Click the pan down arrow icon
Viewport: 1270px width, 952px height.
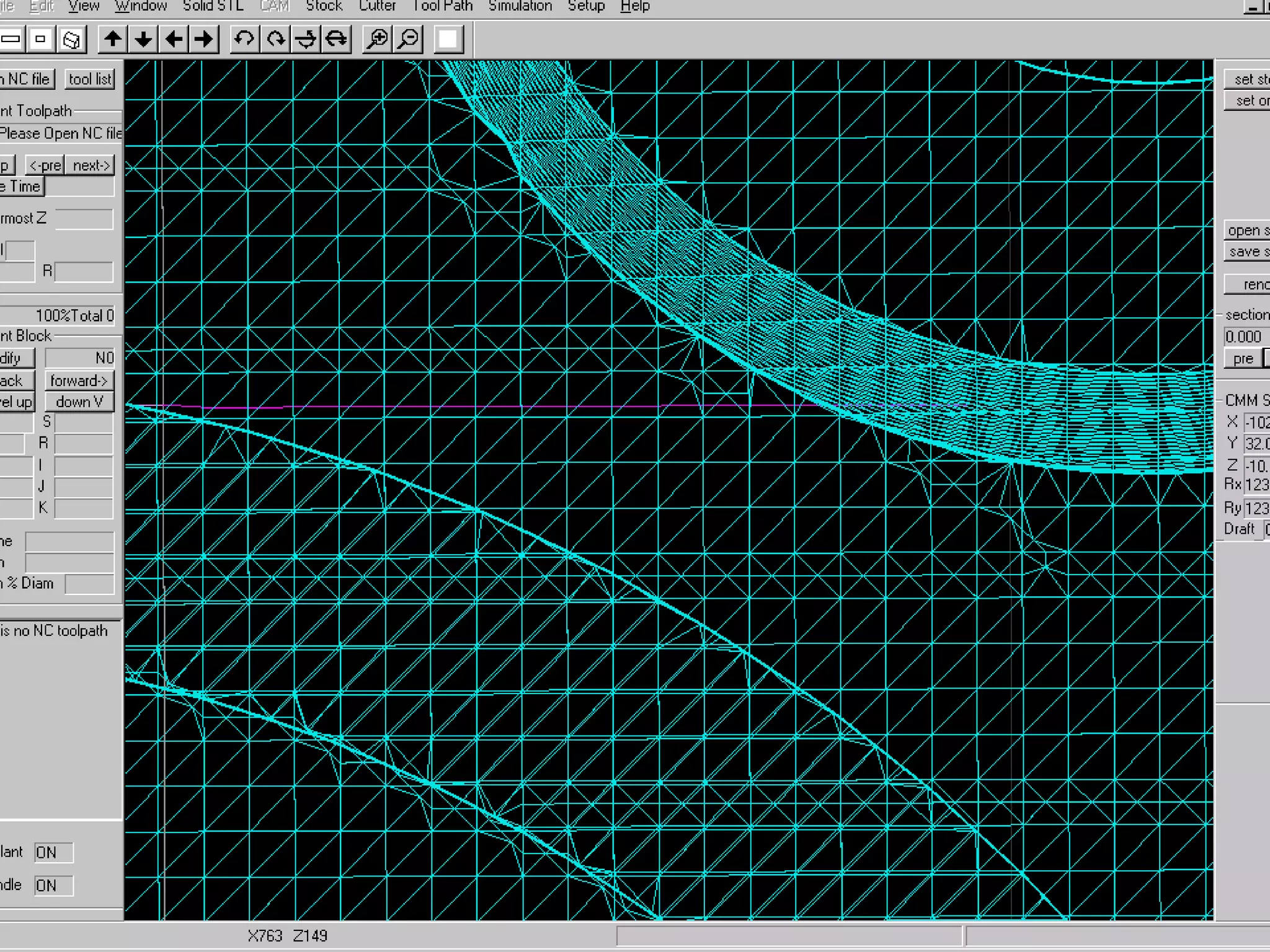pos(143,40)
